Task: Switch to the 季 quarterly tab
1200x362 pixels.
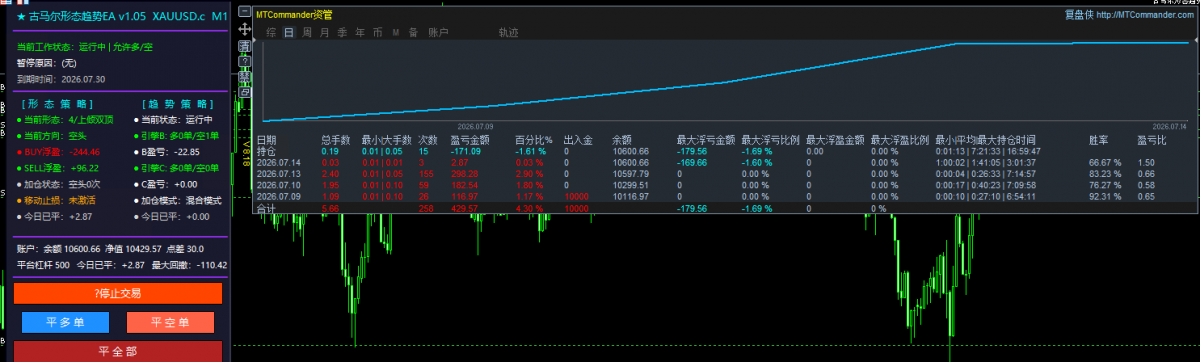Action: pyautogui.click(x=342, y=32)
